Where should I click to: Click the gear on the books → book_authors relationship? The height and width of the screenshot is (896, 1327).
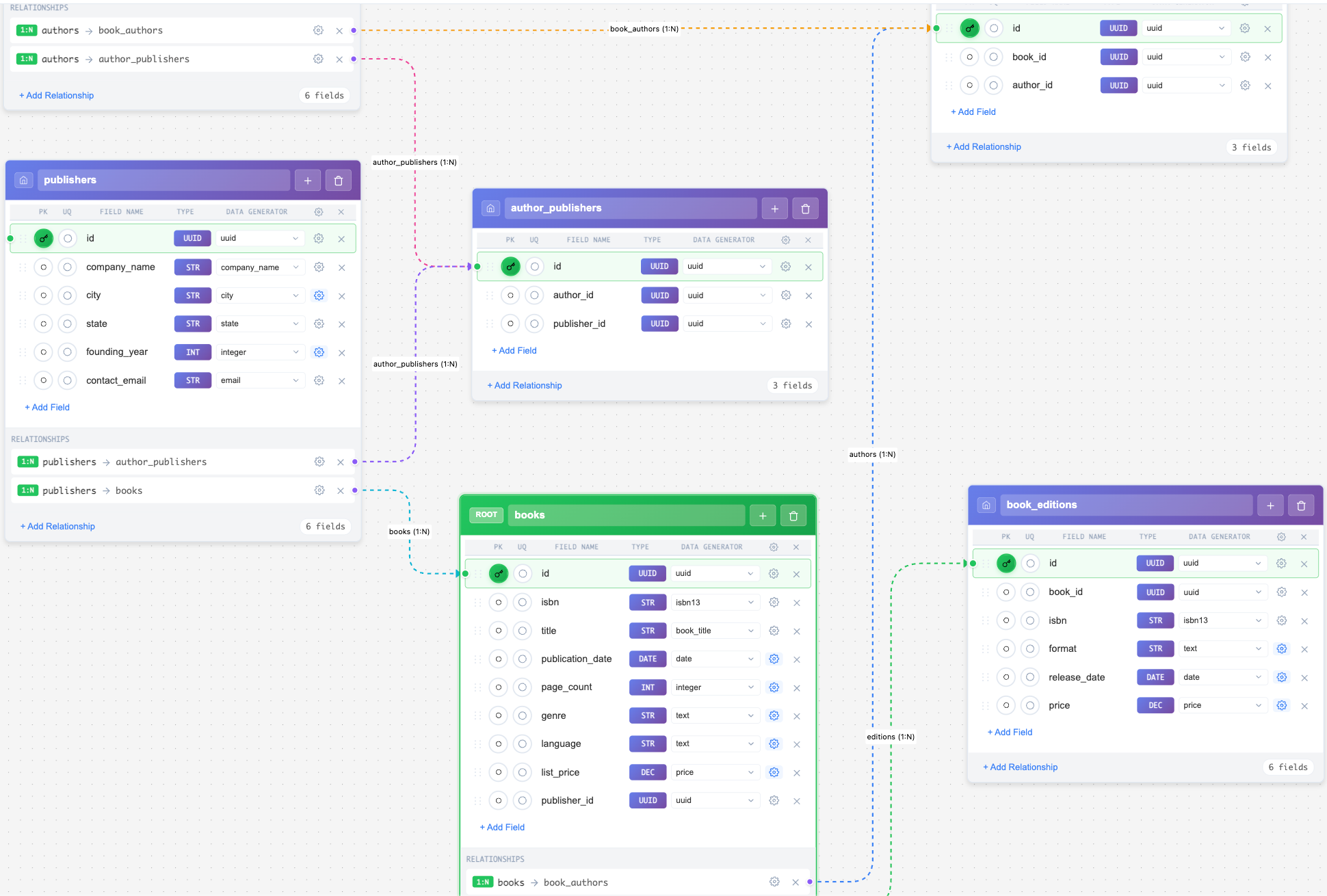[774, 882]
